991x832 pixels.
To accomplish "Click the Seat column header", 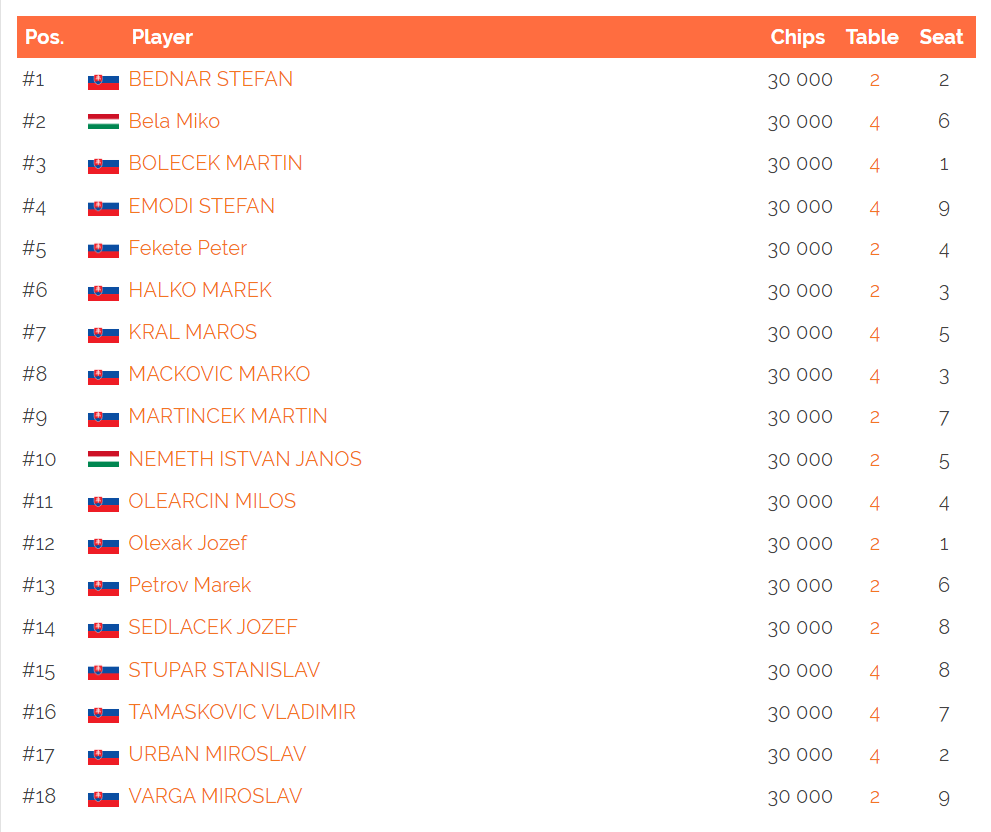I will pos(941,37).
